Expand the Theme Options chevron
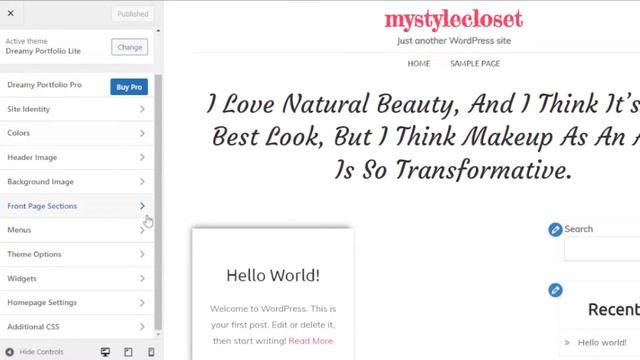The height and width of the screenshot is (360, 640). (142, 254)
